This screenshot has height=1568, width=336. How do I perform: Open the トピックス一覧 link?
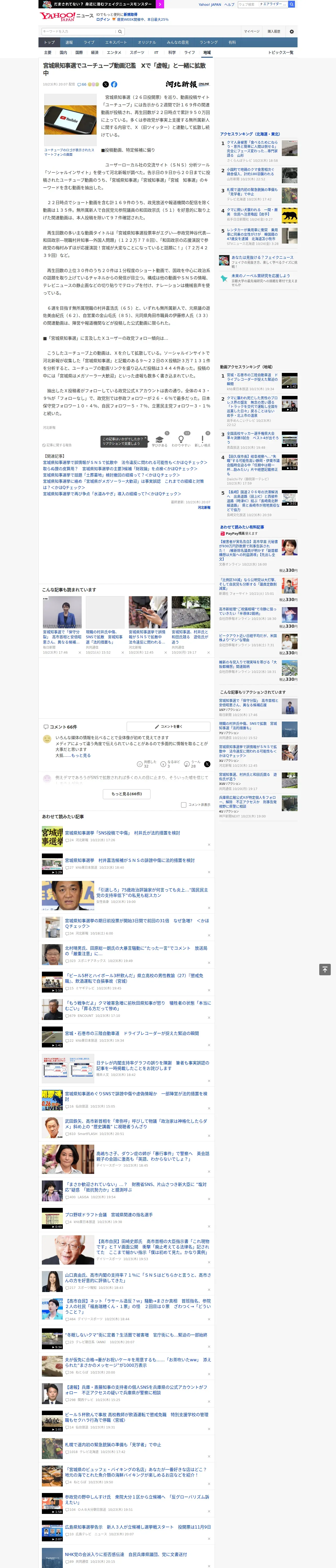(x=281, y=52)
